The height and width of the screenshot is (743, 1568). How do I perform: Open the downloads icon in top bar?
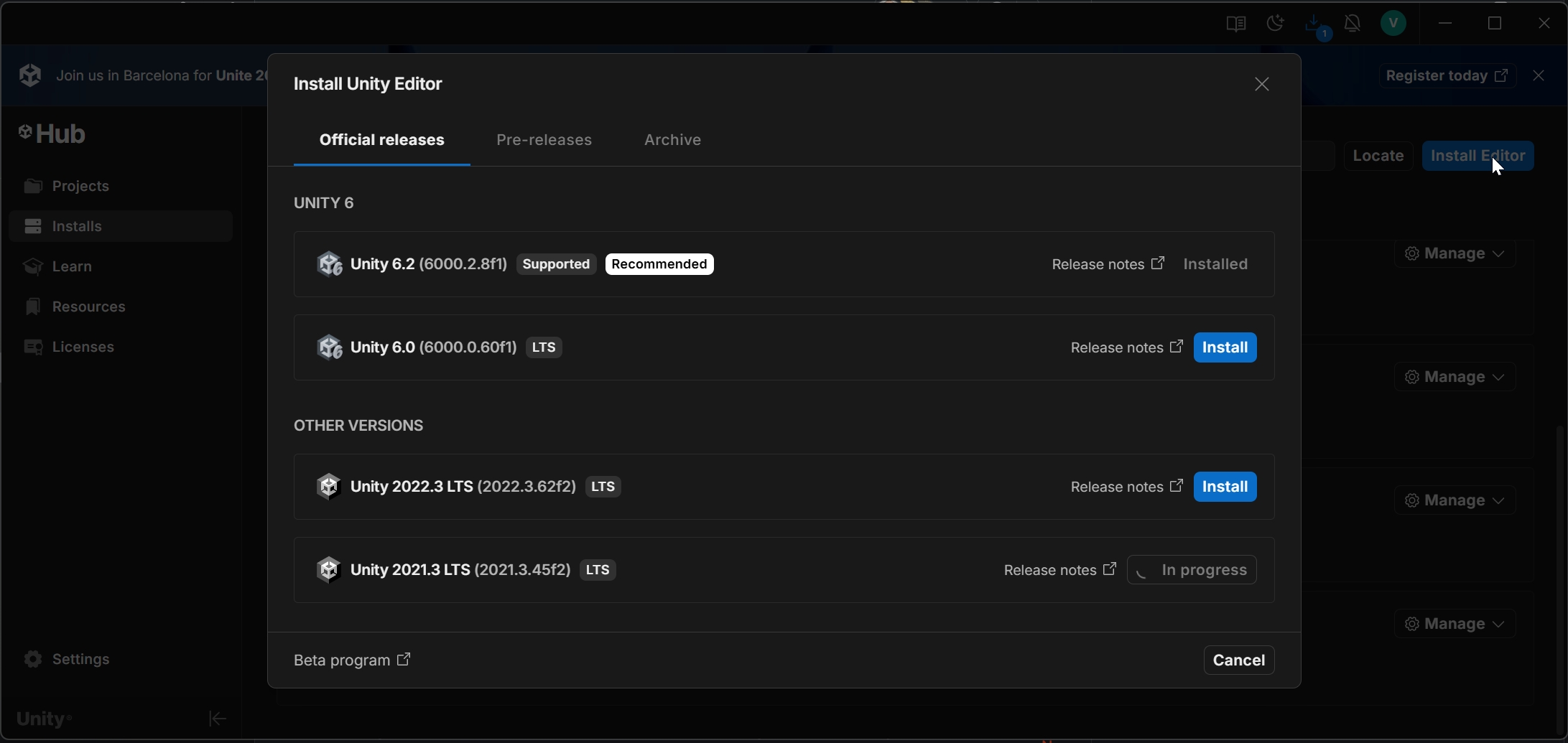[x=1314, y=24]
